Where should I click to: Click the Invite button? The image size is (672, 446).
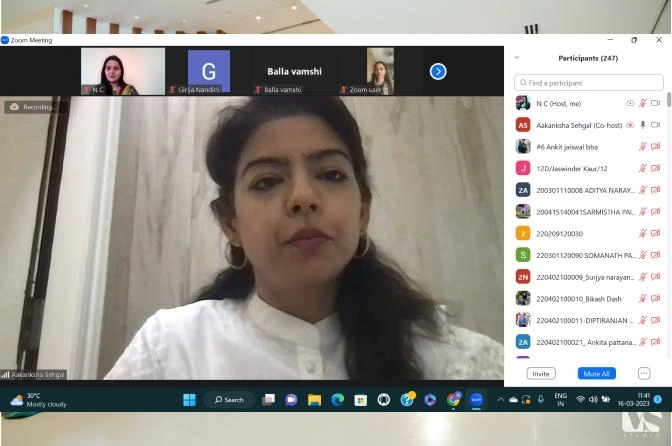tap(541, 373)
